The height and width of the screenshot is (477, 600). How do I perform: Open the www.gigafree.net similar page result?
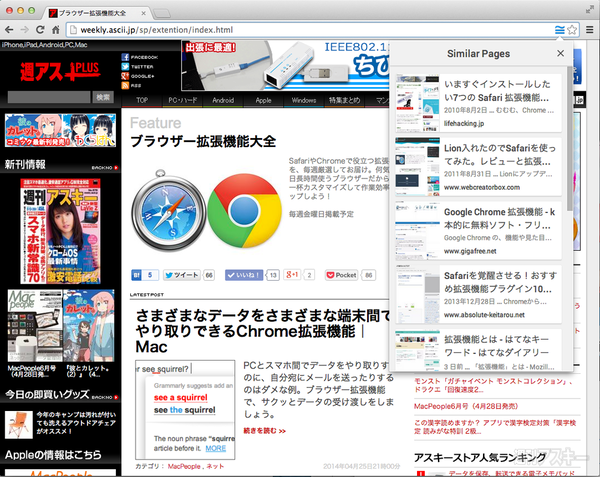tap(478, 231)
